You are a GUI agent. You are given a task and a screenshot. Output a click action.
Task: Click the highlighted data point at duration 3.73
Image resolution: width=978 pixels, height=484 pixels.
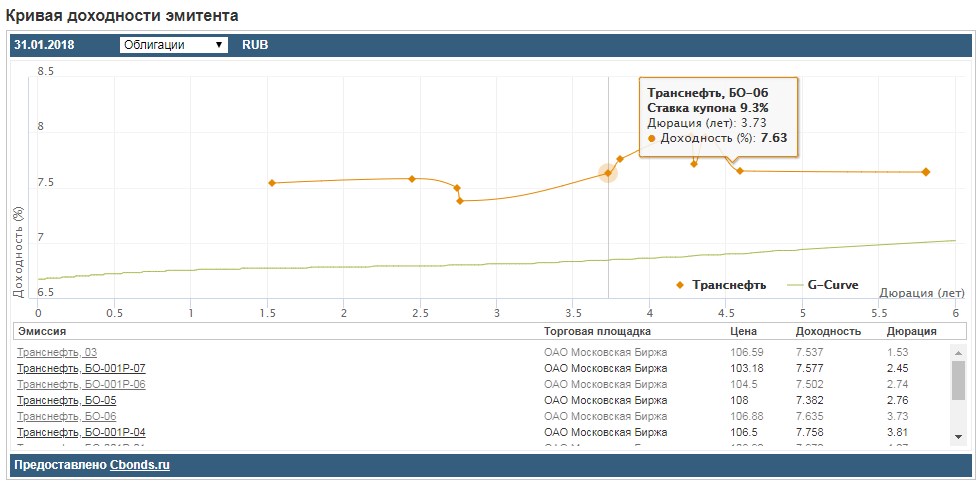click(x=607, y=173)
